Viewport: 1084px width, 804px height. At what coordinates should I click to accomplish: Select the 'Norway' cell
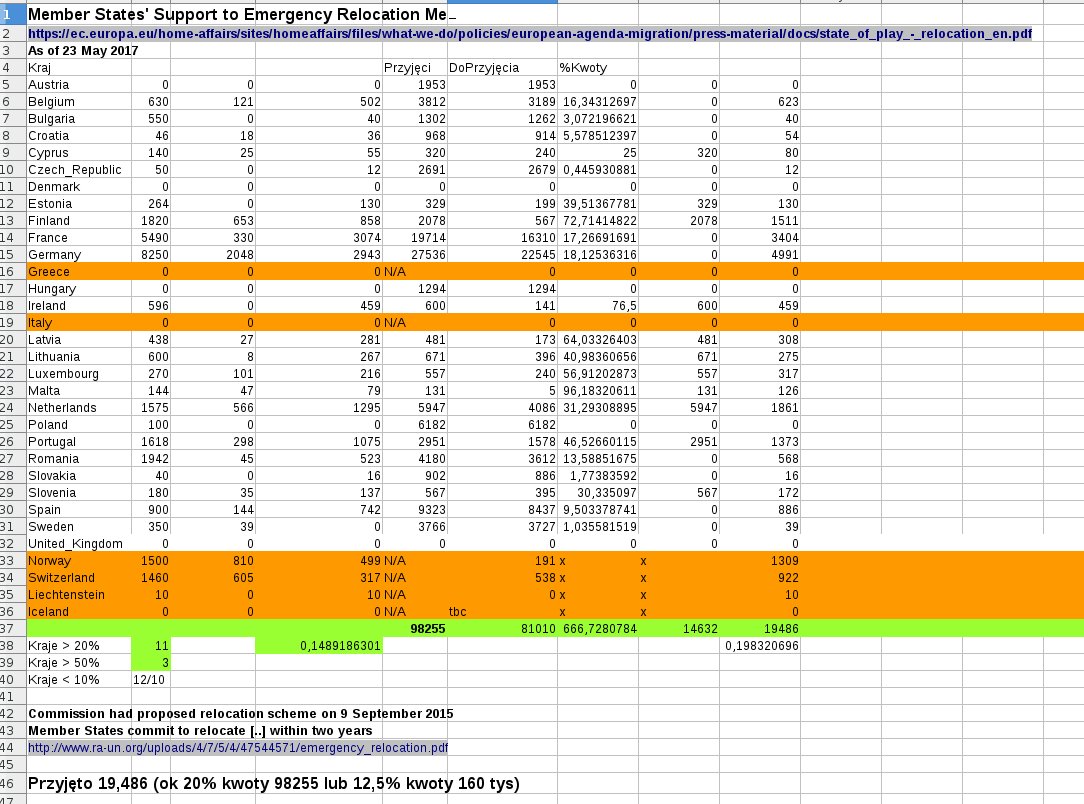click(x=80, y=561)
